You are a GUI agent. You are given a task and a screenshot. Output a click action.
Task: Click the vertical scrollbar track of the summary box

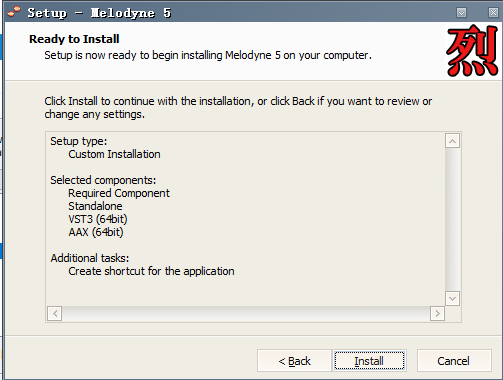(x=452, y=220)
